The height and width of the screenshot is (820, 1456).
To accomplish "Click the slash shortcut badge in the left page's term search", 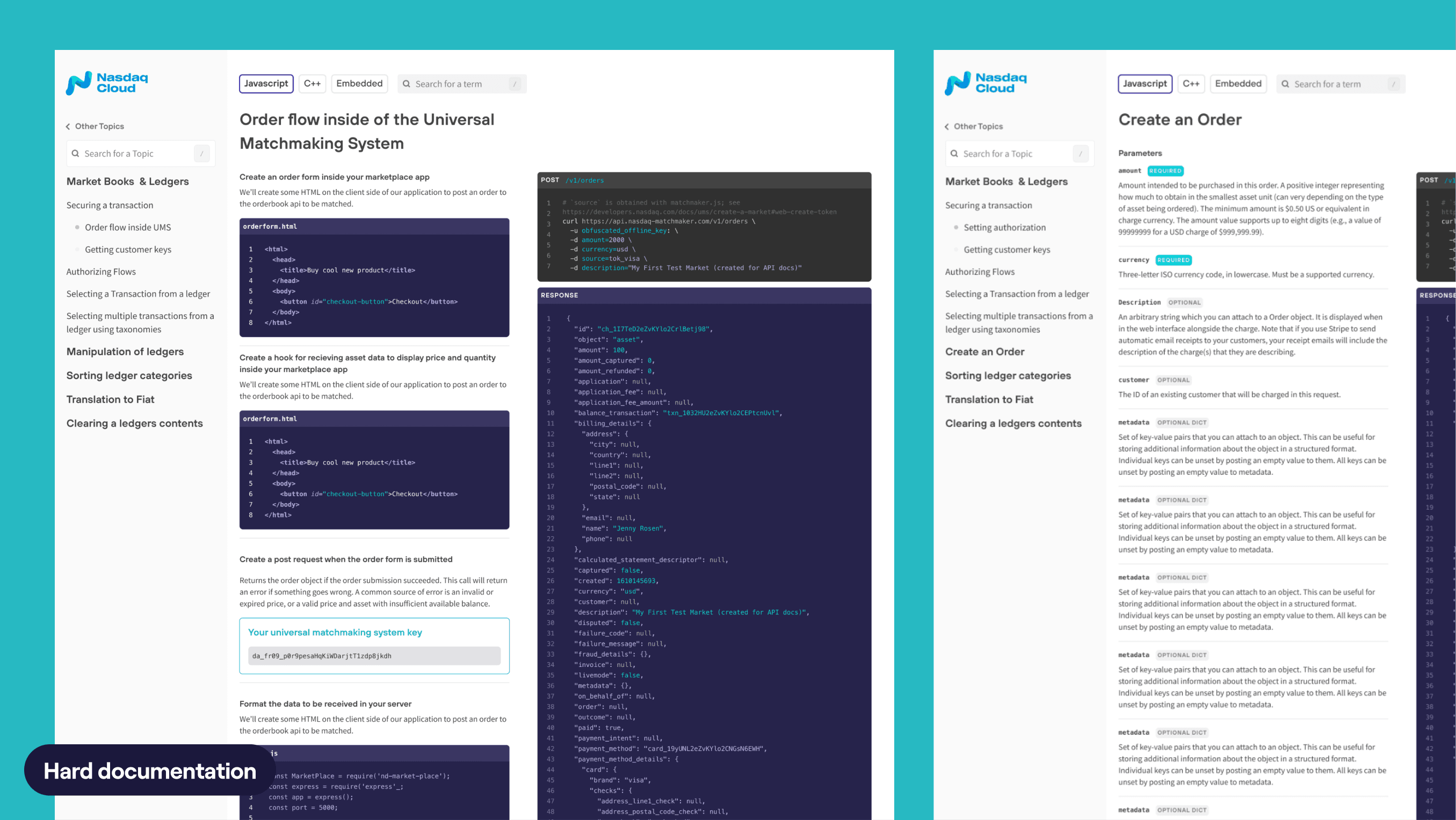I will (515, 84).
